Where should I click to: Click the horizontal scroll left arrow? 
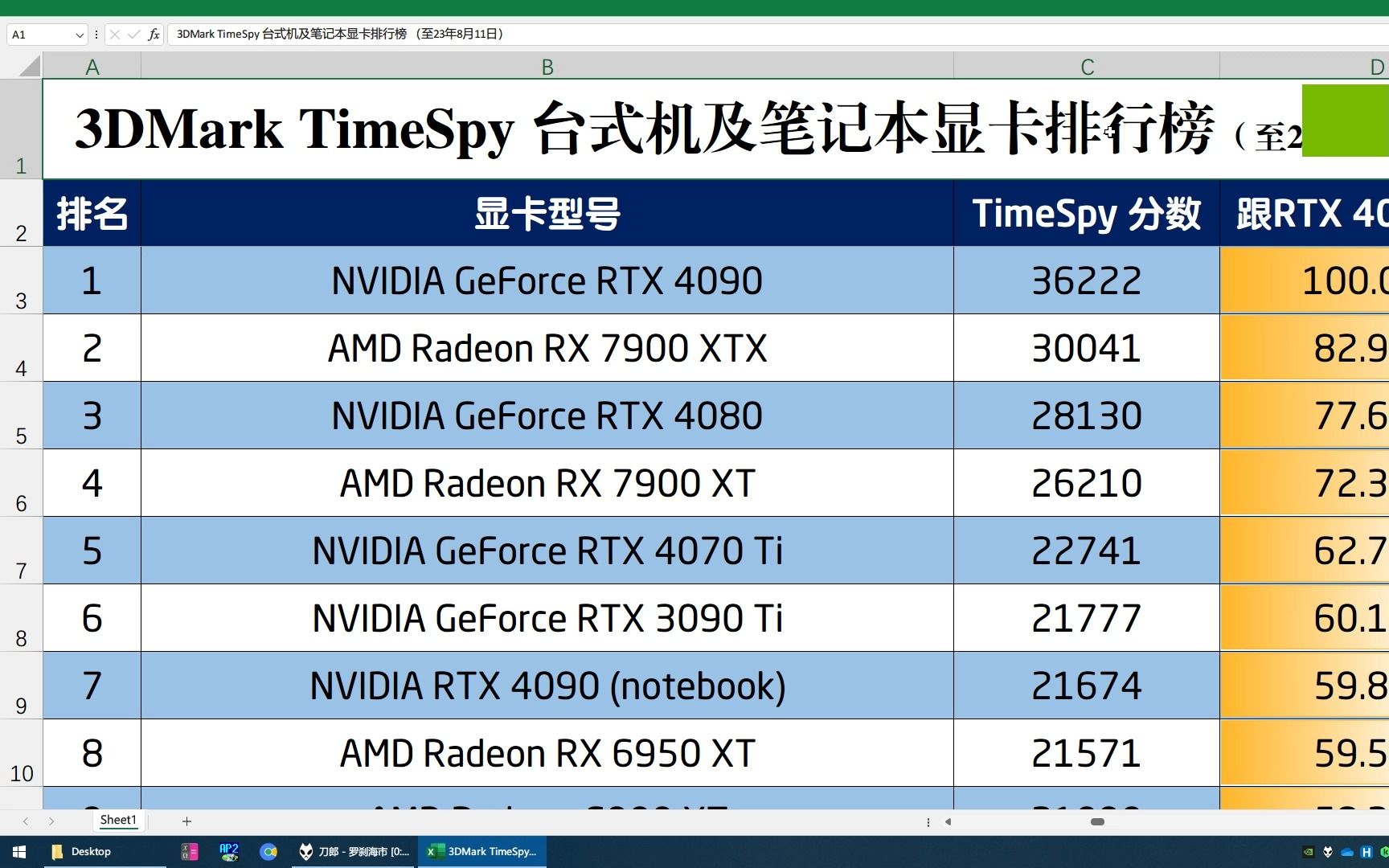click(x=949, y=821)
